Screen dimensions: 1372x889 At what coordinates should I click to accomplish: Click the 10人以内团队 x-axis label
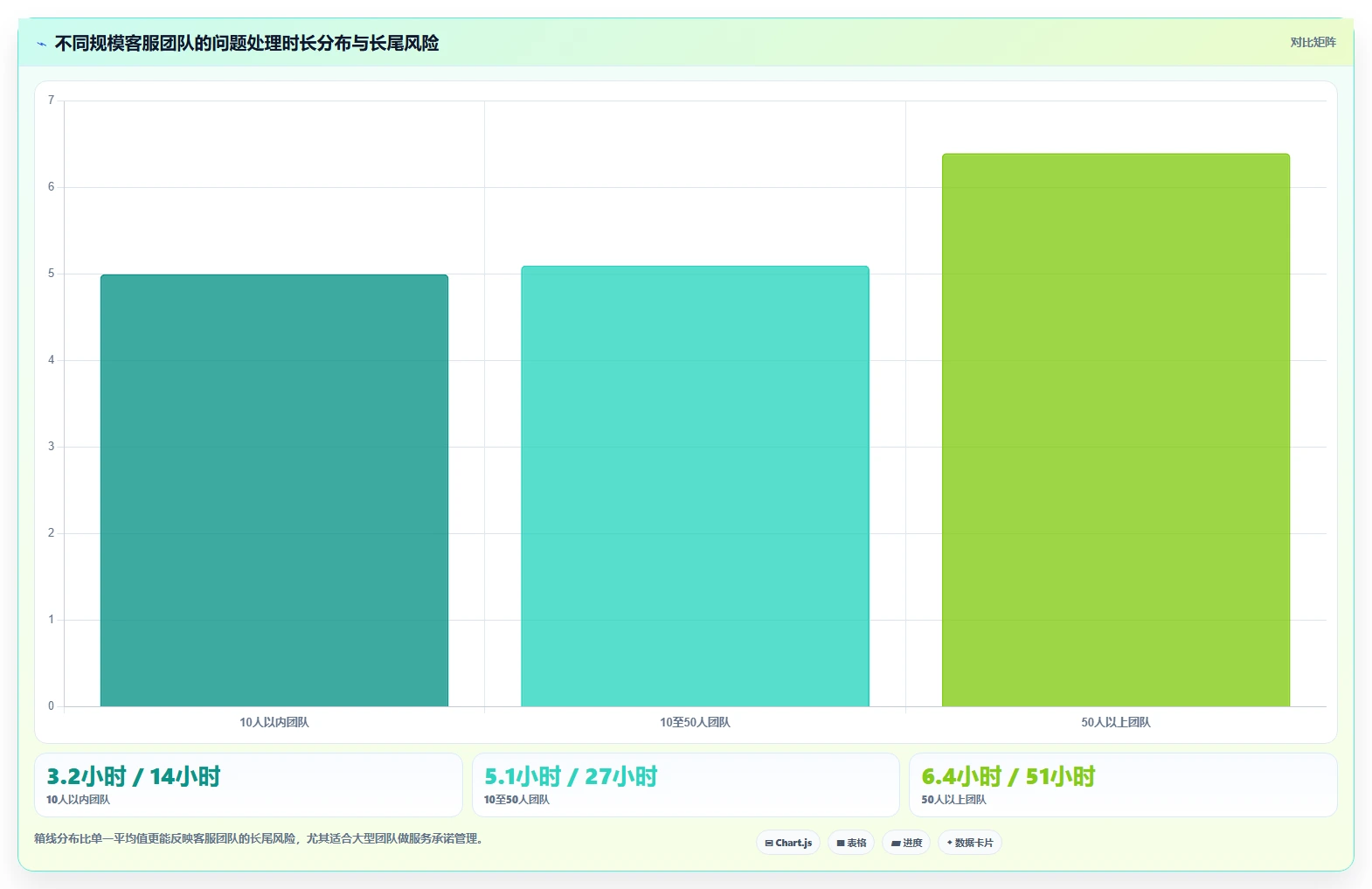tap(274, 722)
